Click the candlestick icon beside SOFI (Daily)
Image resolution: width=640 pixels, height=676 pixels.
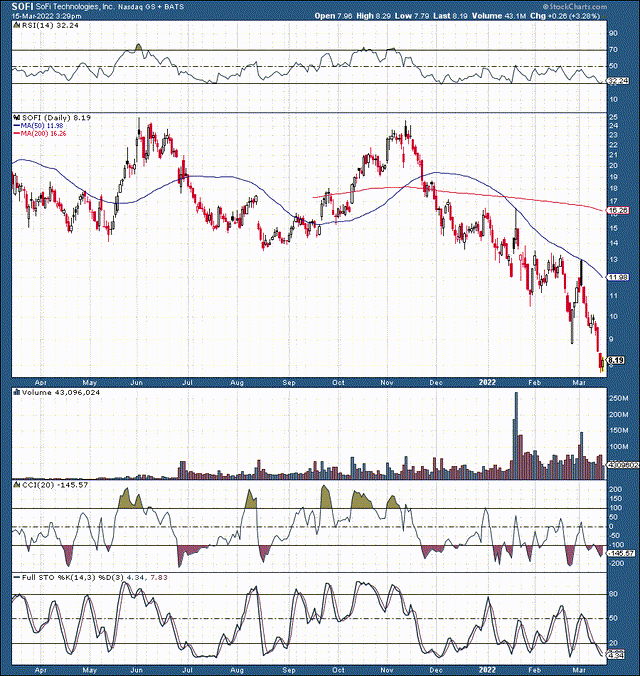tap(17, 117)
